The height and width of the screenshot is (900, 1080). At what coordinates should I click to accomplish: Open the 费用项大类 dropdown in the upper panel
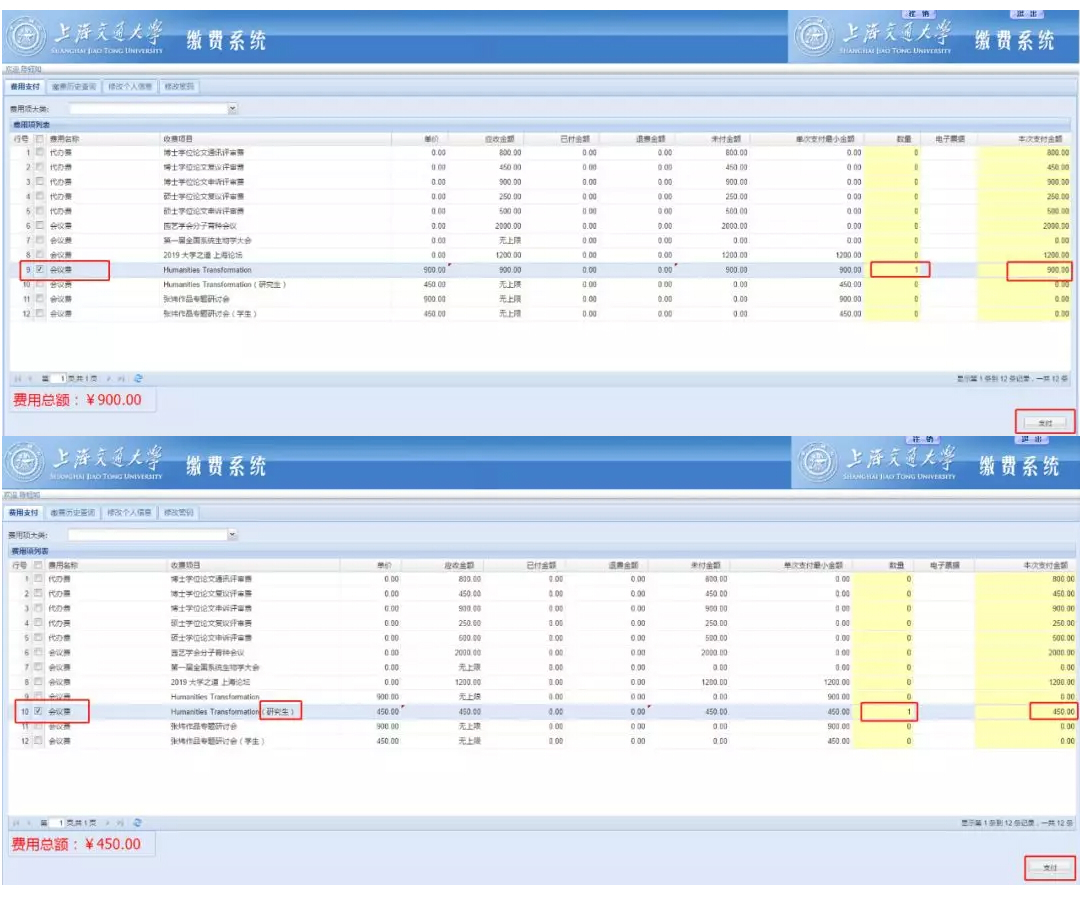(233, 108)
